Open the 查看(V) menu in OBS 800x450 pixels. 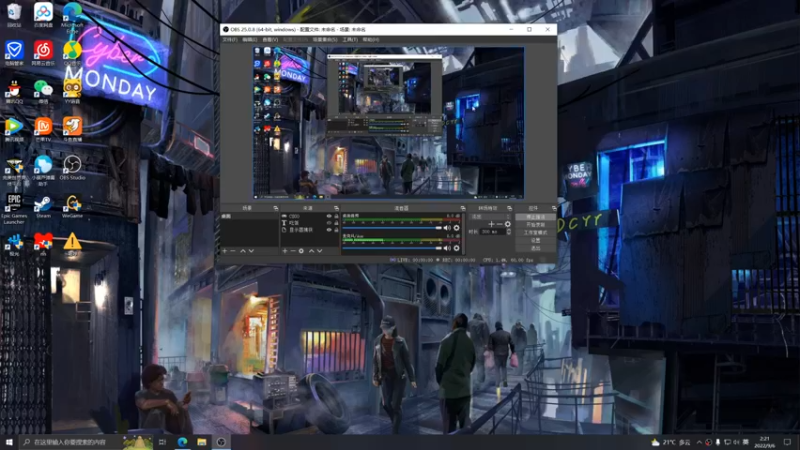[x=270, y=39]
